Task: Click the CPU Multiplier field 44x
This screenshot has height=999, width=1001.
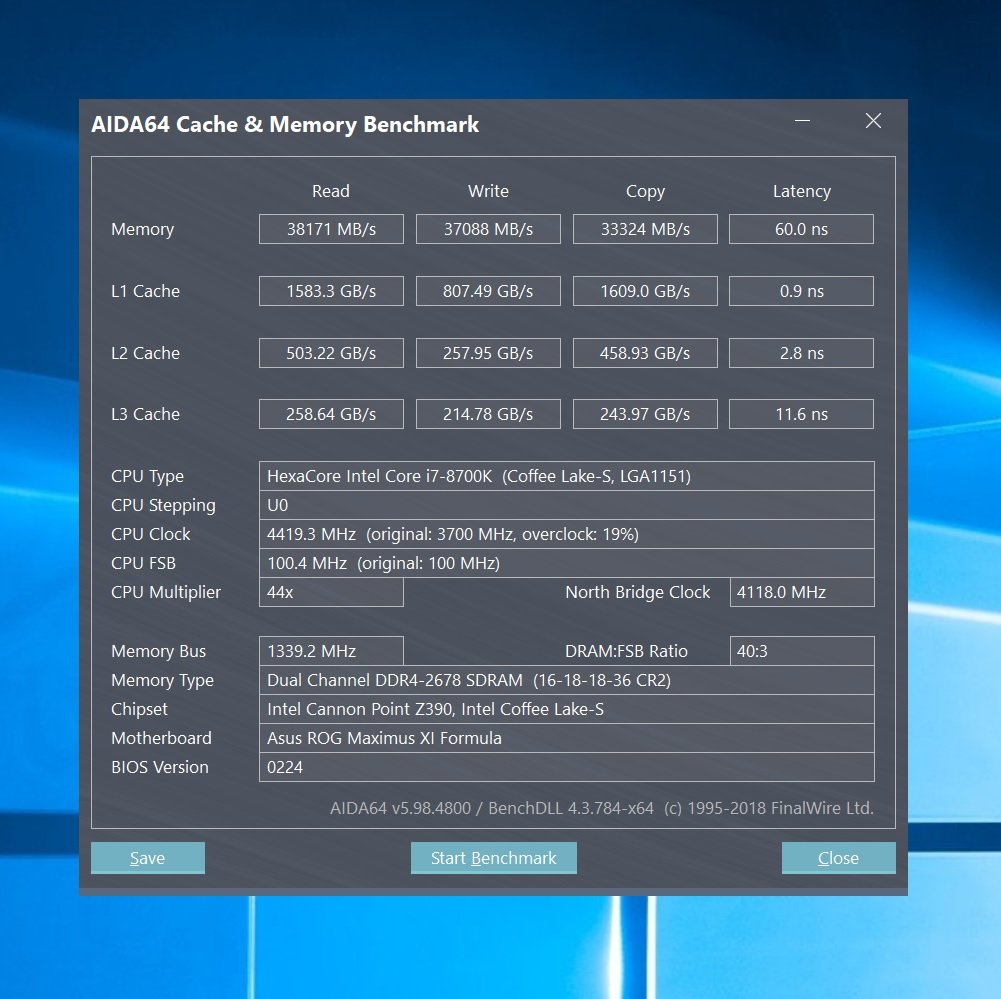Action: pyautogui.click(x=331, y=592)
